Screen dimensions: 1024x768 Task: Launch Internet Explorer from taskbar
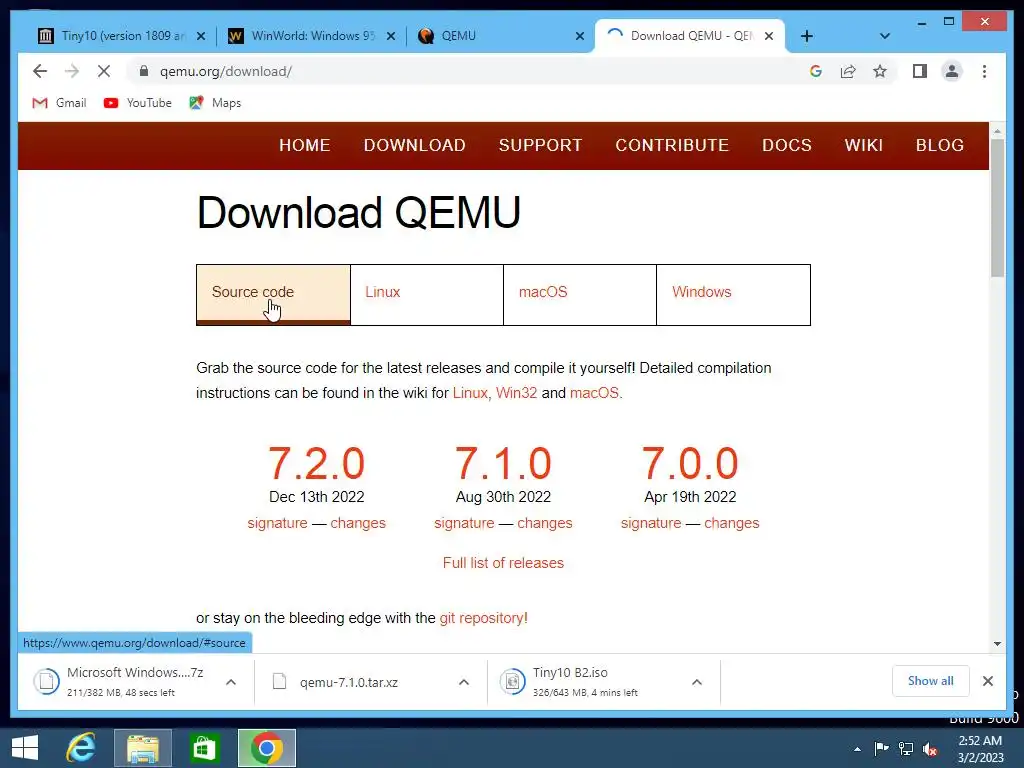pos(80,748)
